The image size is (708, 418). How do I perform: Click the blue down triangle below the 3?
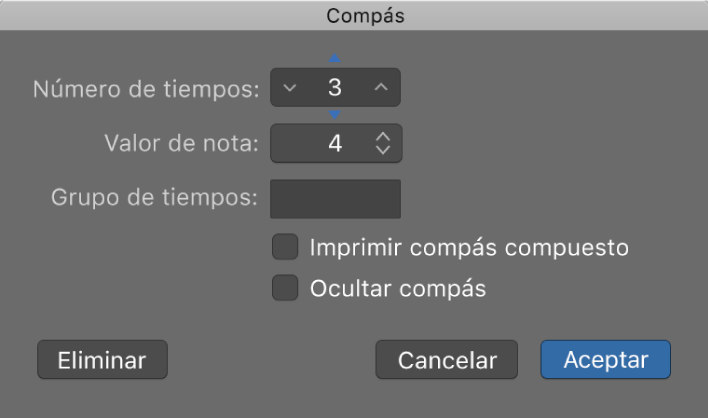coord(335,115)
